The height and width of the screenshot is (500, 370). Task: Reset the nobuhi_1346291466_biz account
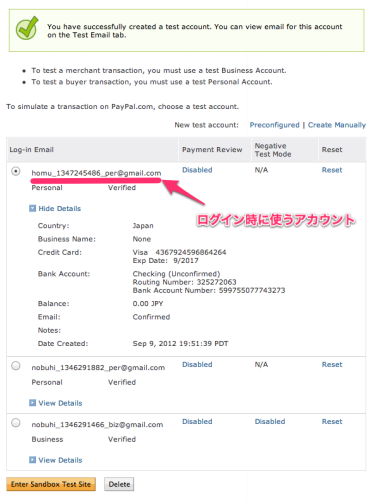(332, 422)
